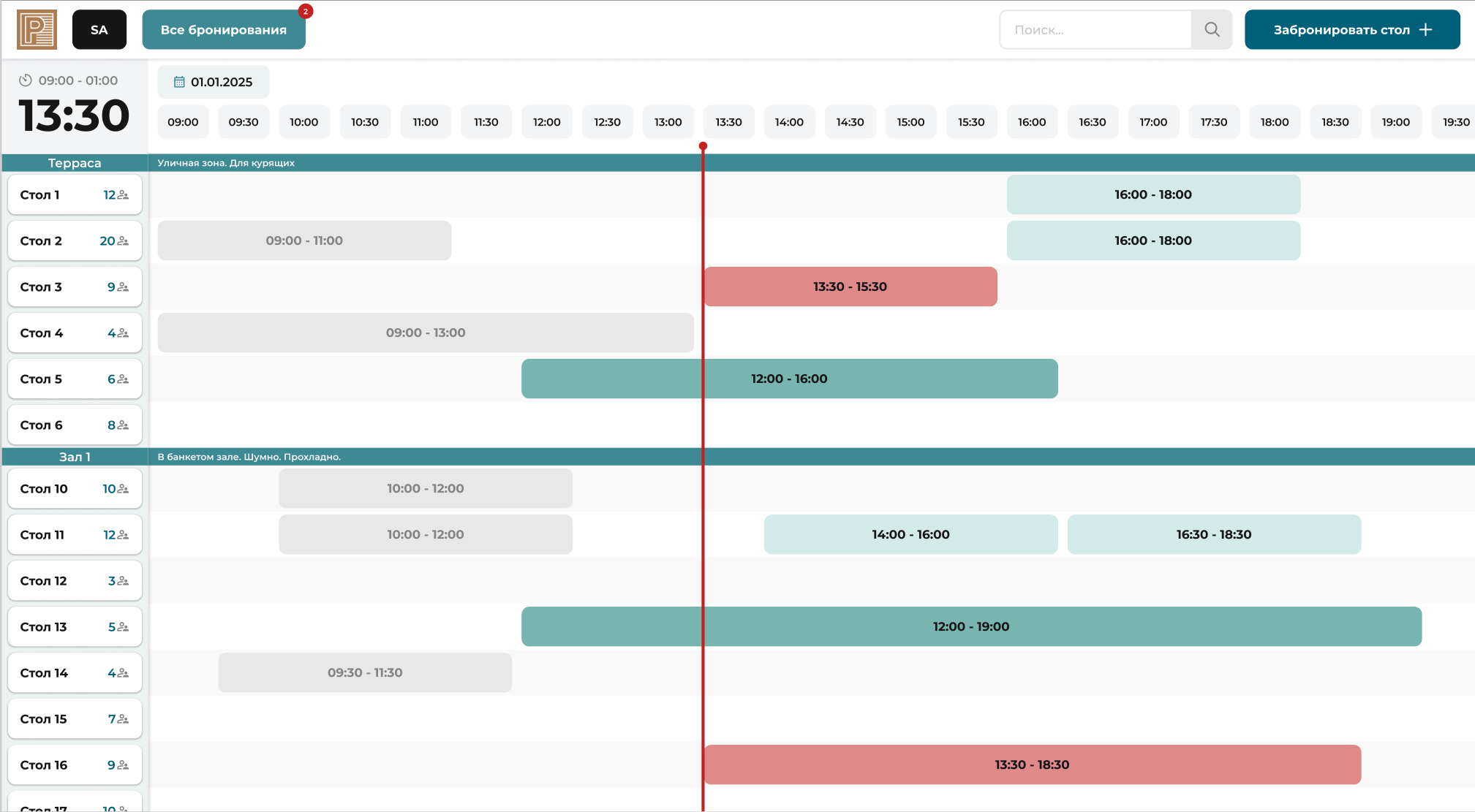The width and height of the screenshot is (1475, 812).
Task: Select table card Стол 15
Action: 75,718
